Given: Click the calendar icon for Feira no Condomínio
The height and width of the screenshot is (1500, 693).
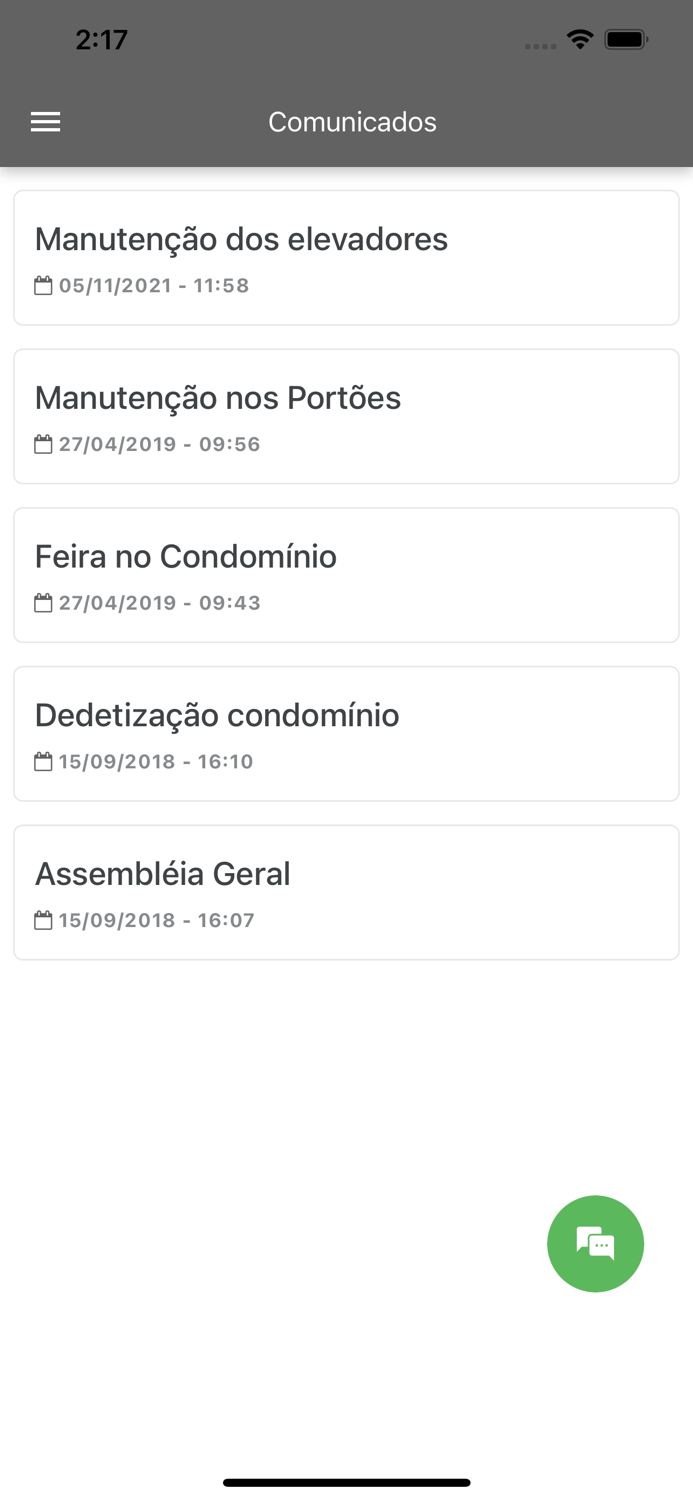Looking at the screenshot, I should click(43, 602).
